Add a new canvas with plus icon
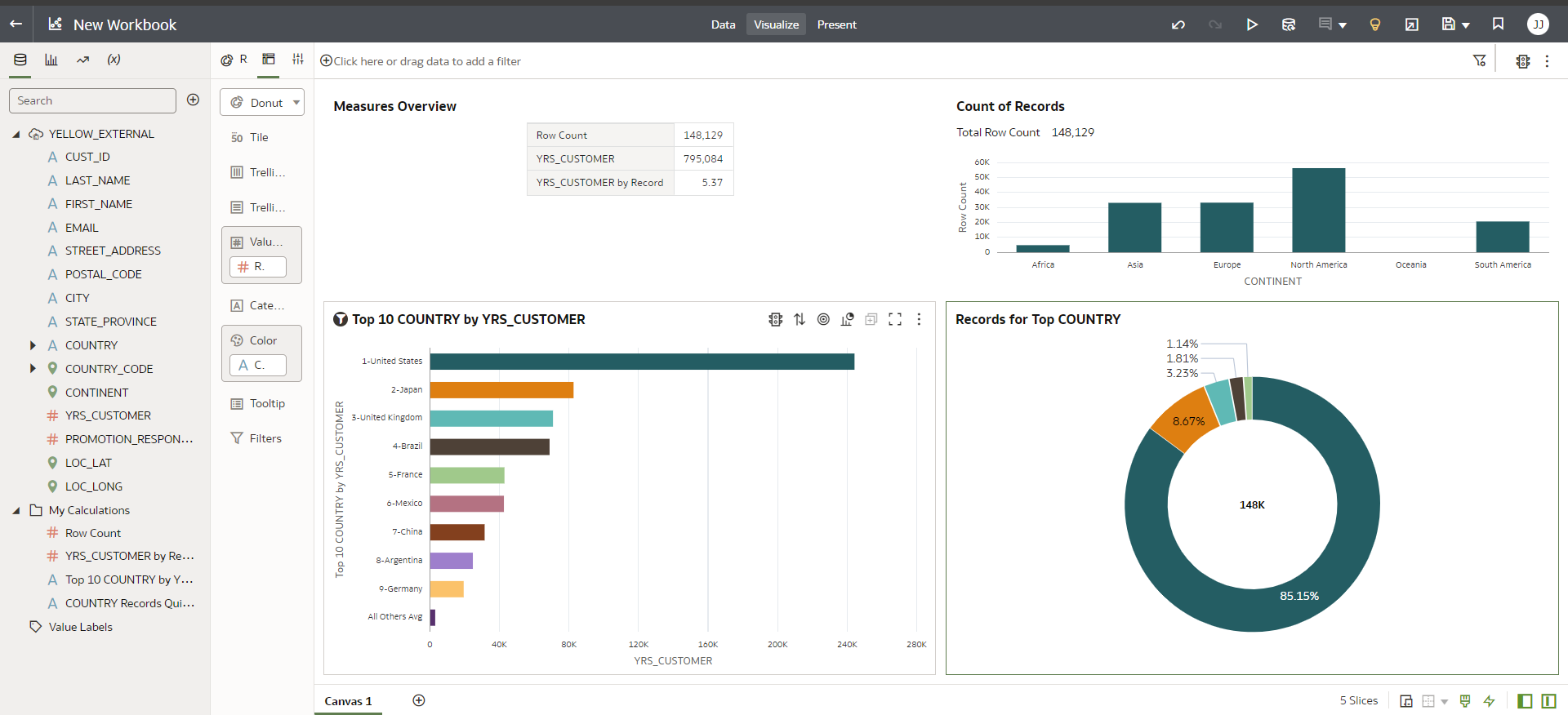The image size is (1568, 715). point(419,700)
